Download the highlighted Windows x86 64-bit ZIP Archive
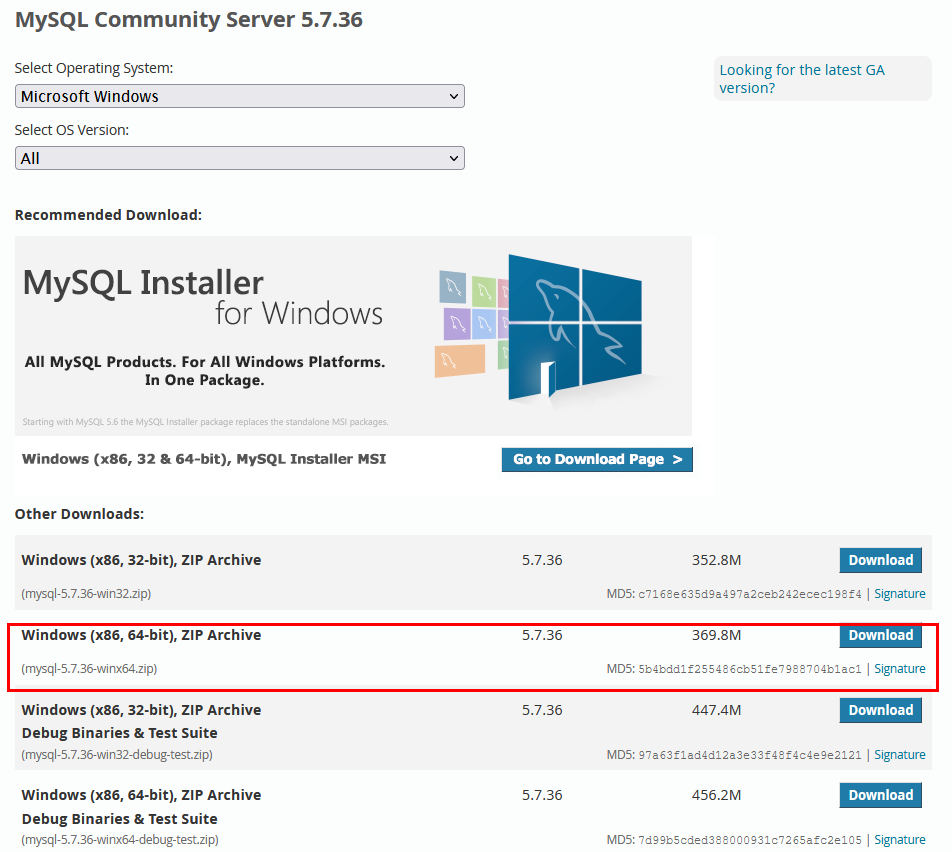This screenshot has width=952, height=852. (880, 635)
